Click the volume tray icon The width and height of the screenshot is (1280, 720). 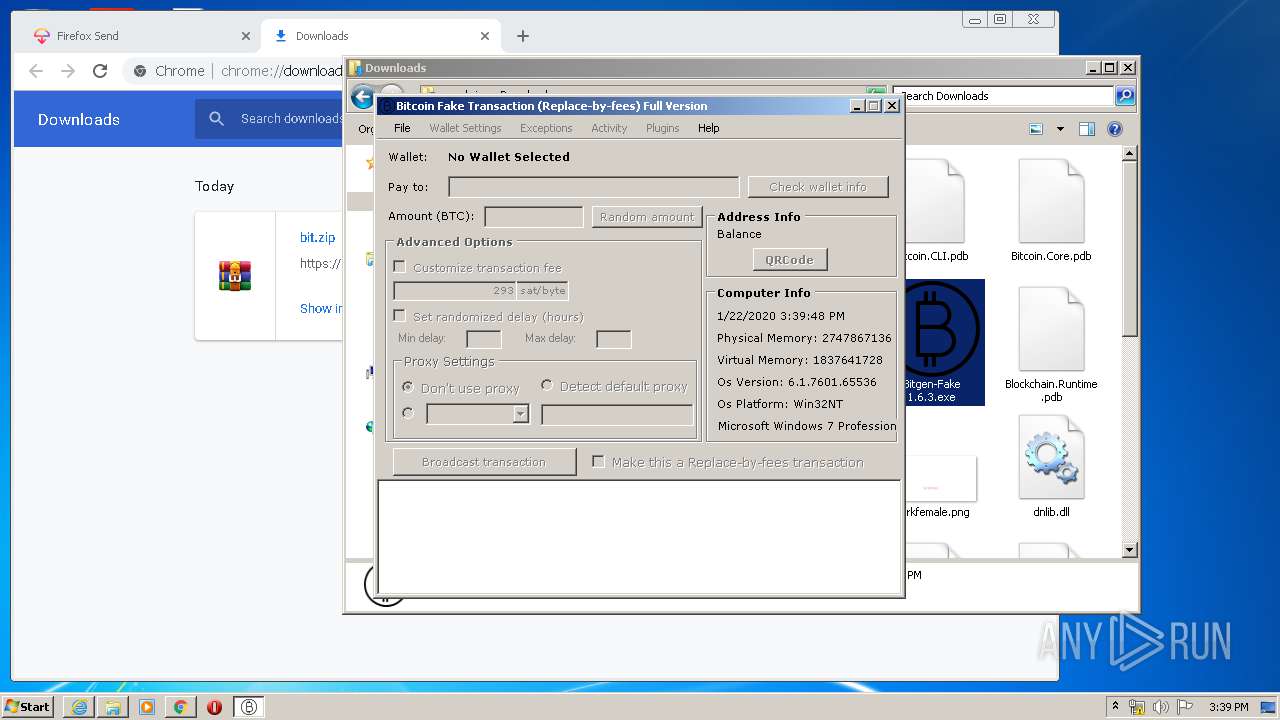[1160, 707]
